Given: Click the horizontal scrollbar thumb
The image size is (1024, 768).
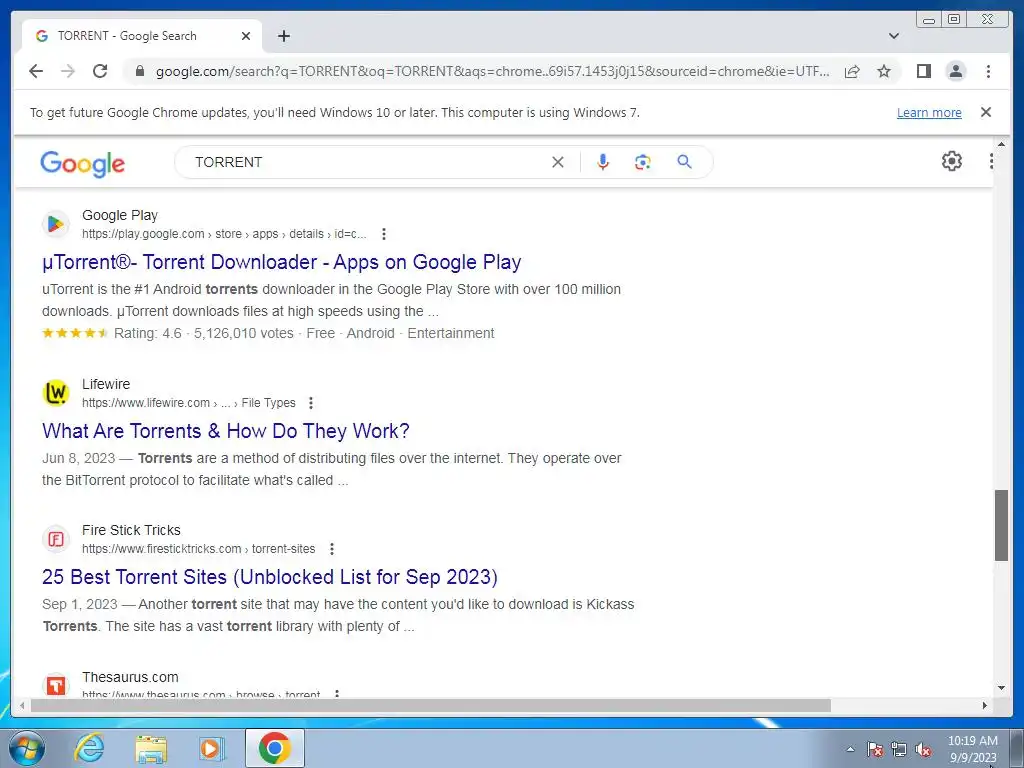Looking at the screenshot, I should pyautogui.click(x=430, y=705).
